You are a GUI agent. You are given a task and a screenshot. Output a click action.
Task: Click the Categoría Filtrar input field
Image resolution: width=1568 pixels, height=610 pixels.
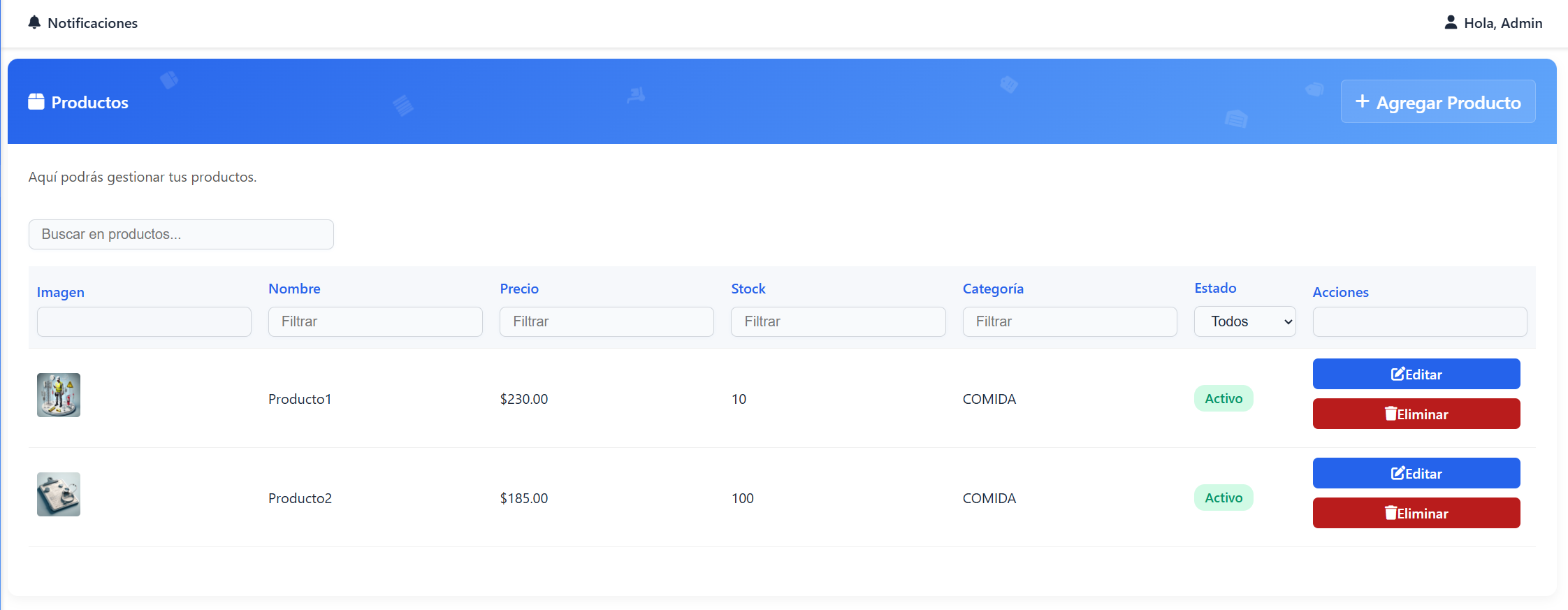pyautogui.click(x=1069, y=321)
